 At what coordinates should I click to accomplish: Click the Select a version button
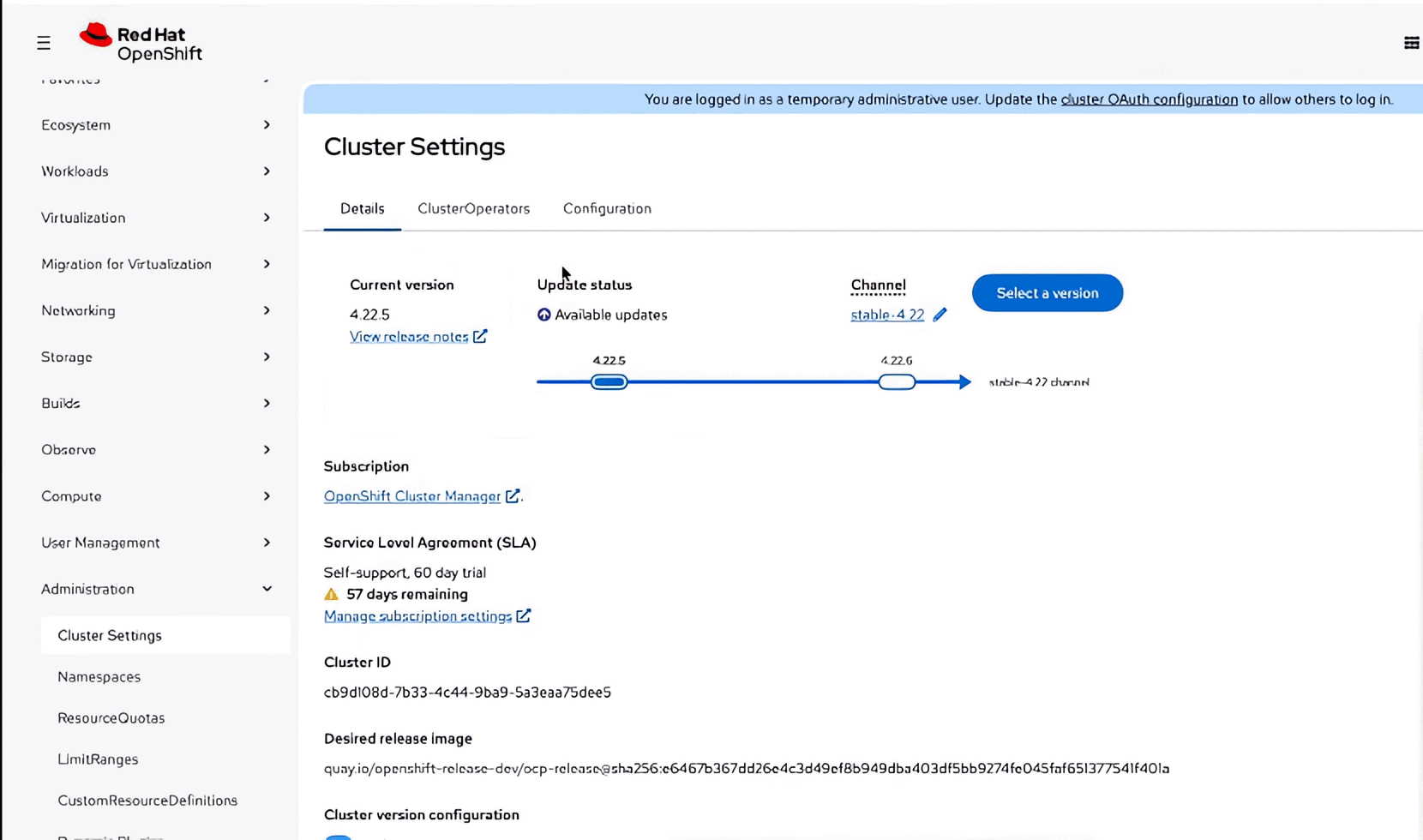point(1048,293)
